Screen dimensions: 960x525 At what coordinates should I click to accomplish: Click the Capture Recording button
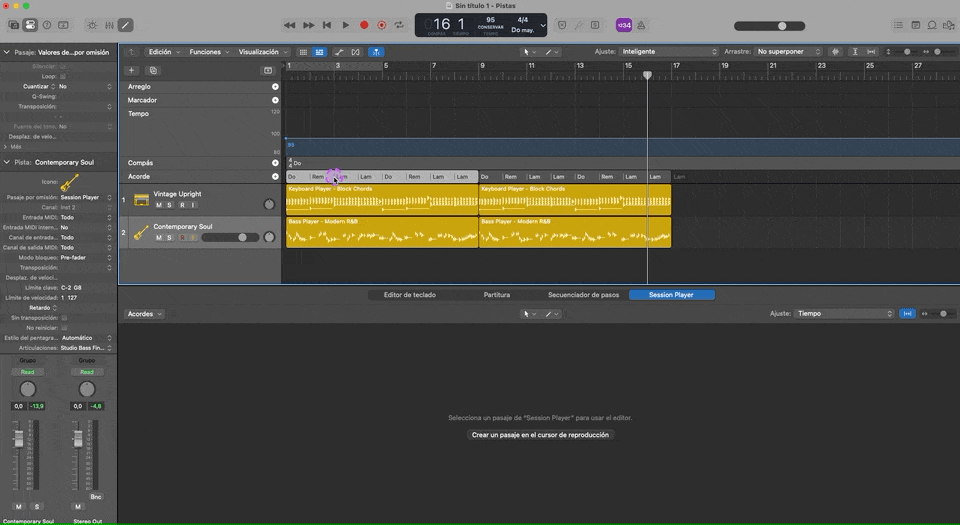click(381, 25)
